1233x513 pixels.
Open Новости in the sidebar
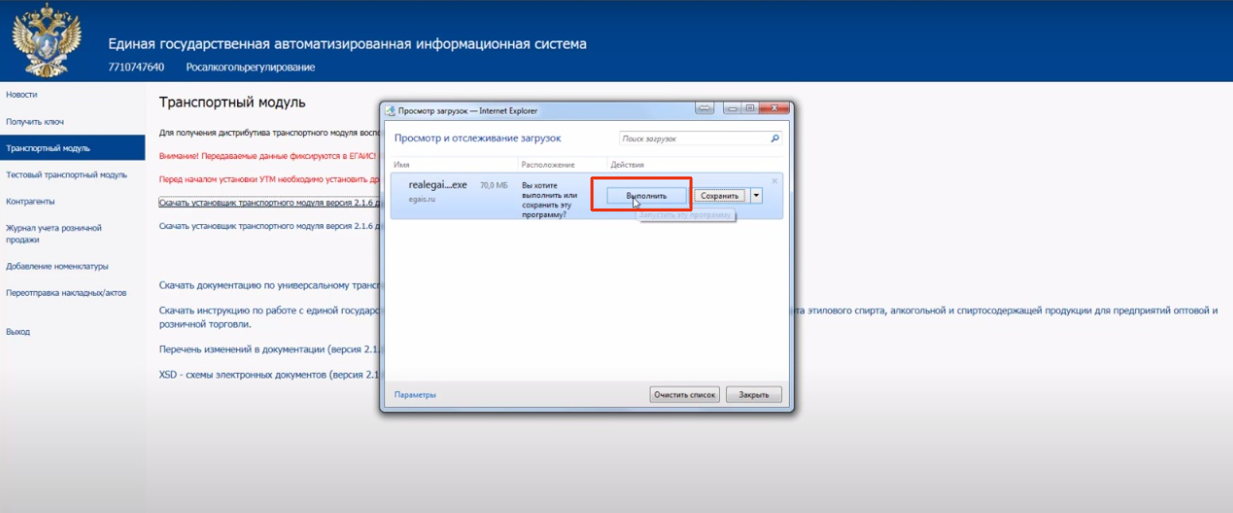pyautogui.click(x=22, y=94)
